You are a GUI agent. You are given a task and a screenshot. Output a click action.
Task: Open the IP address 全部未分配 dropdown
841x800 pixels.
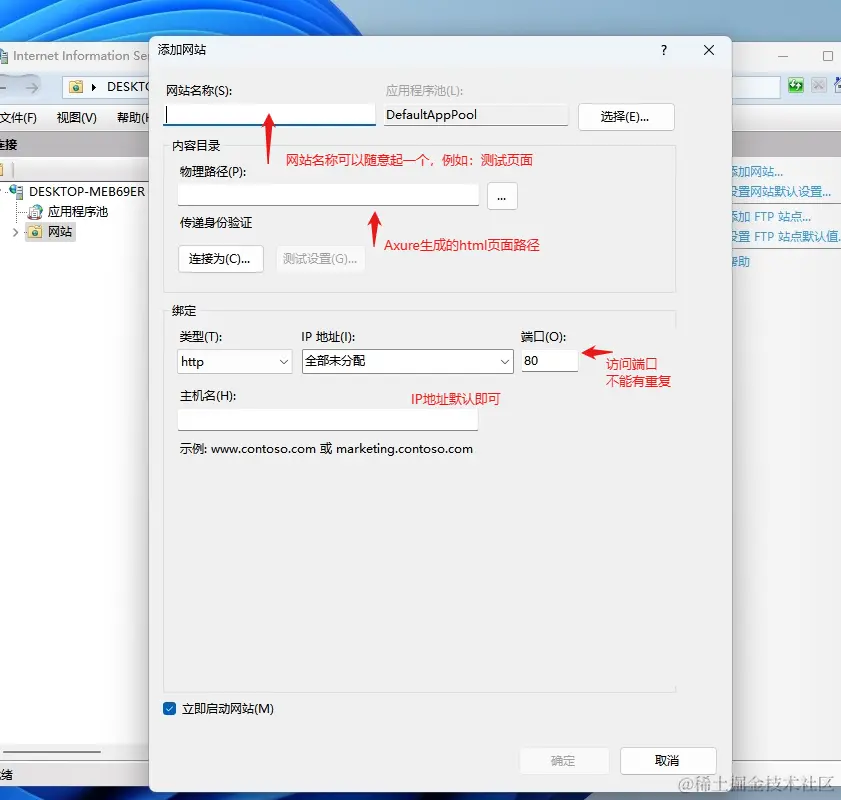tap(408, 361)
